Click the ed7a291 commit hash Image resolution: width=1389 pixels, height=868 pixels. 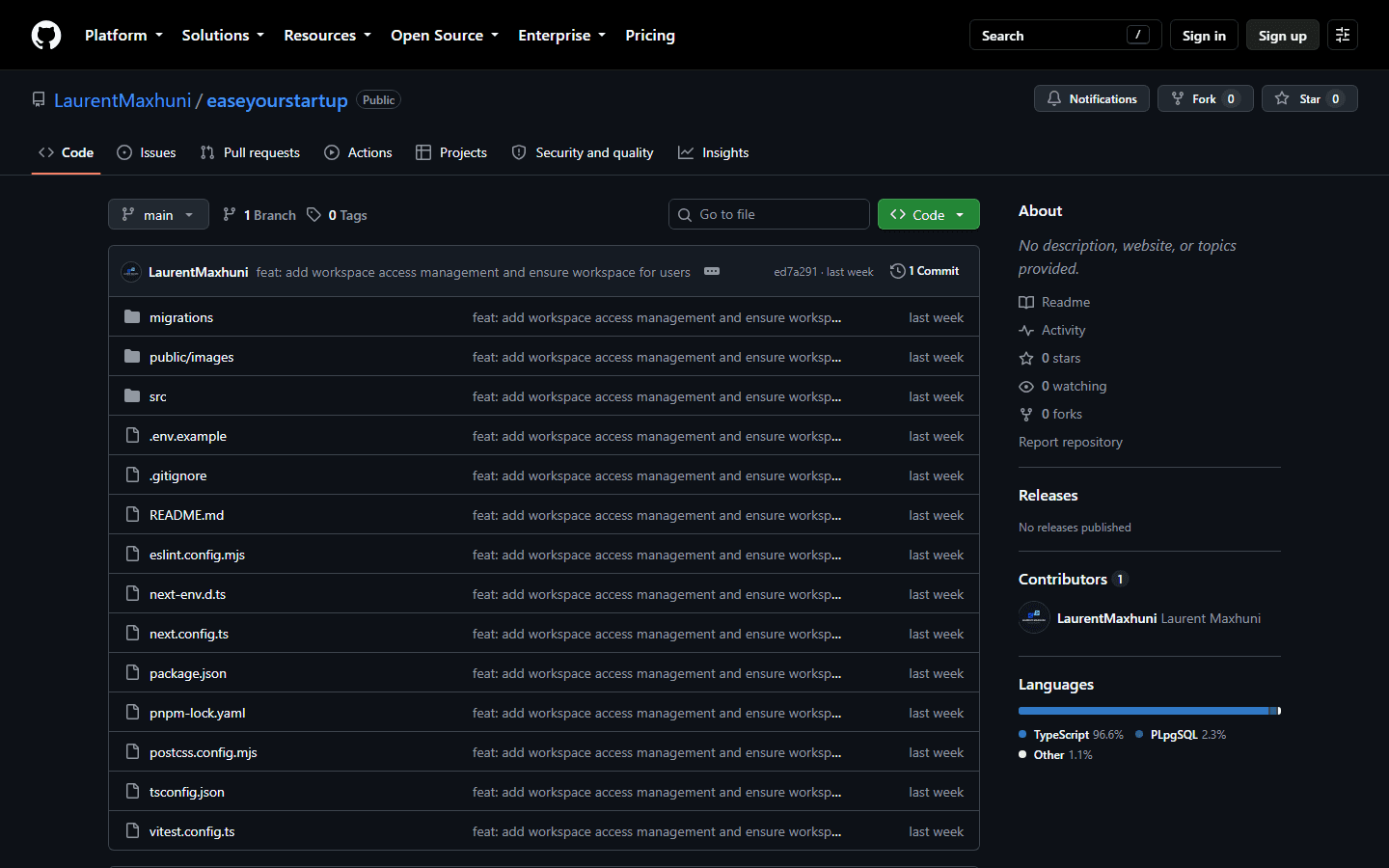click(795, 272)
